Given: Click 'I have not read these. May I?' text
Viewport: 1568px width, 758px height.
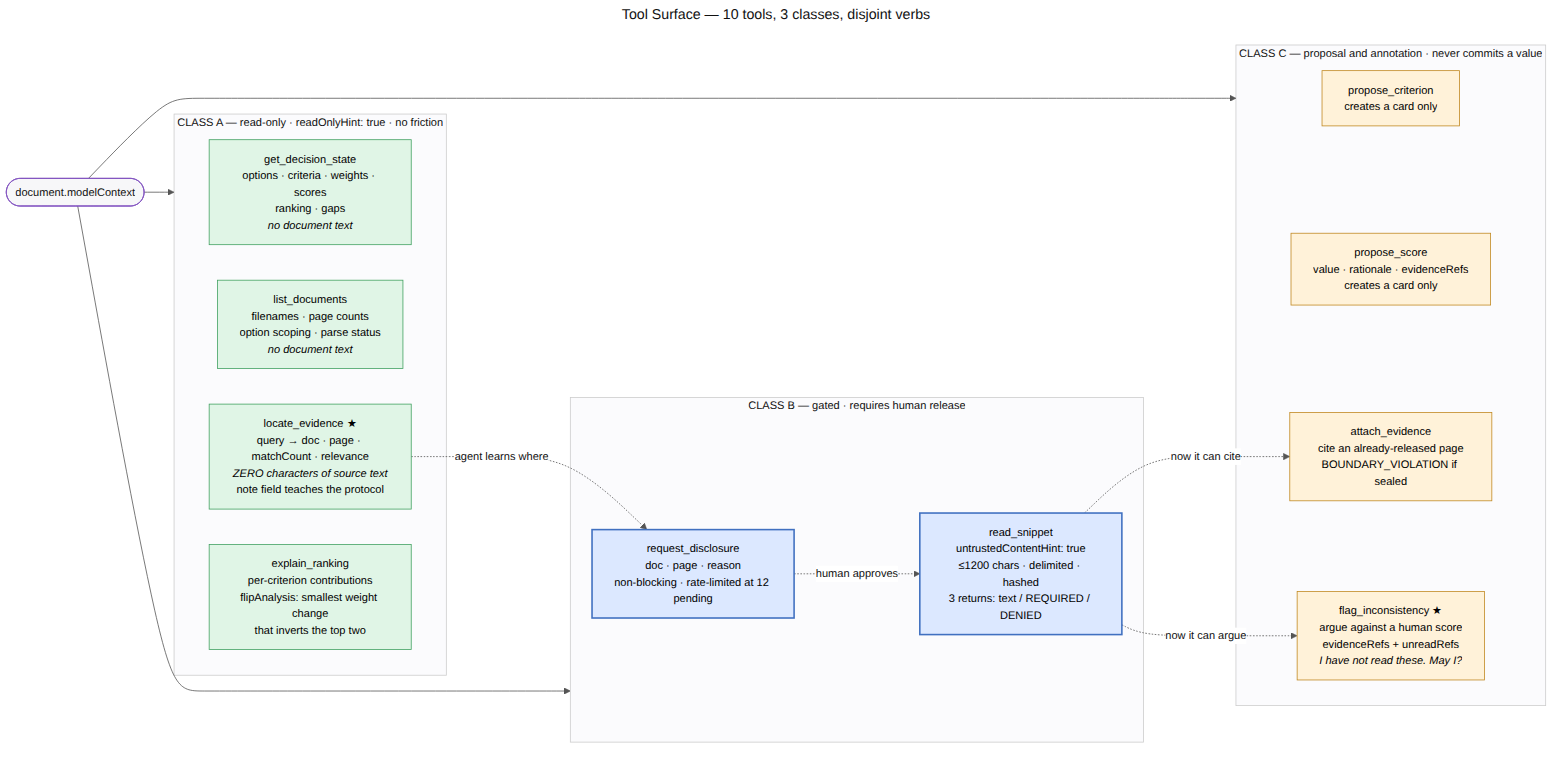Looking at the screenshot, I should (1390, 660).
